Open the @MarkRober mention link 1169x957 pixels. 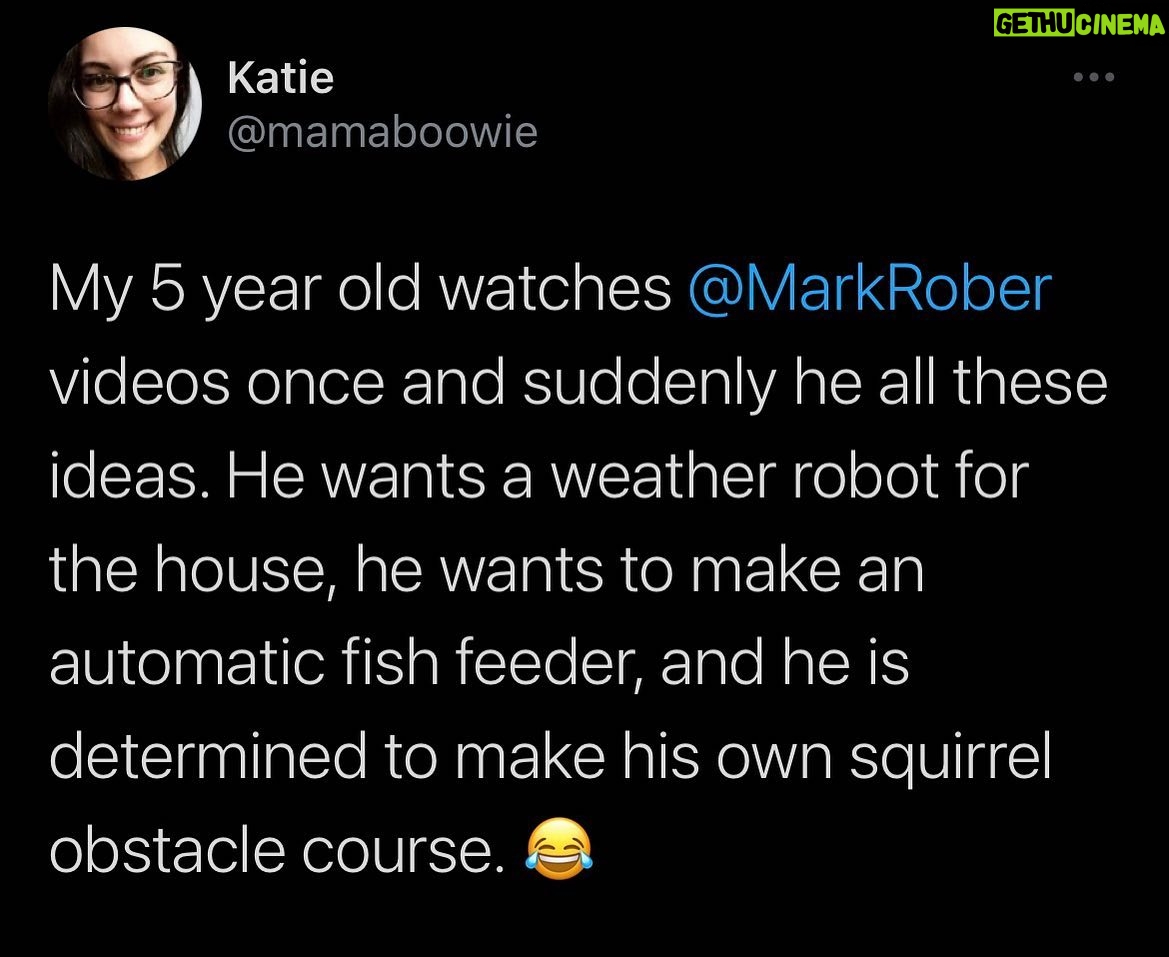(870, 289)
